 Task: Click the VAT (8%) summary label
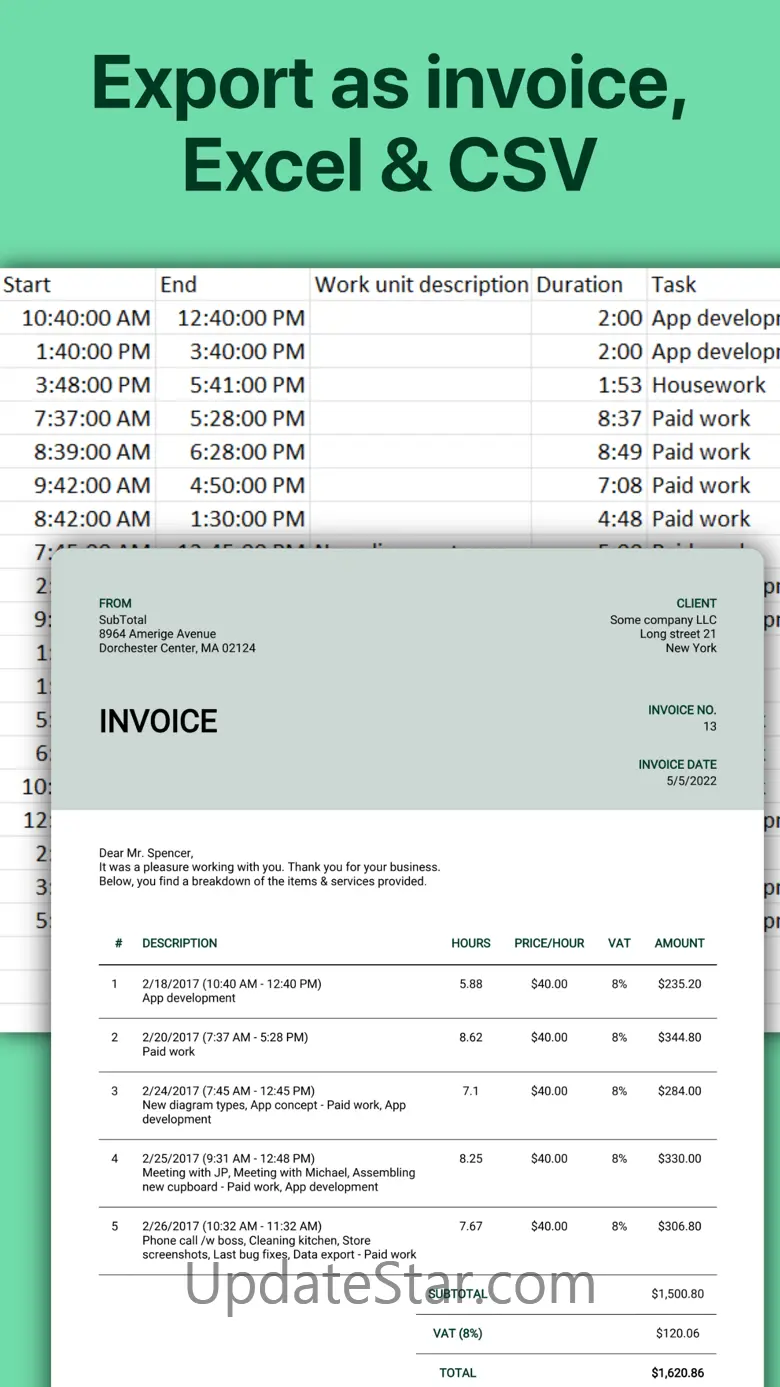(457, 1333)
